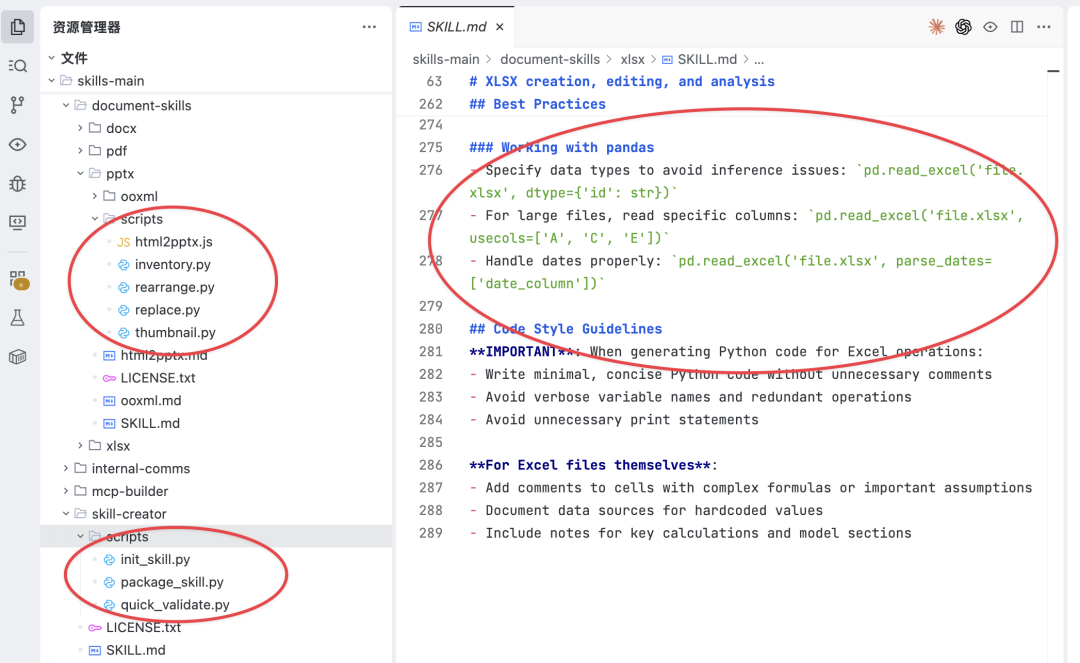Click document-skills in the breadcrumb path
Image resolution: width=1080 pixels, height=663 pixels.
(x=550, y=59)
